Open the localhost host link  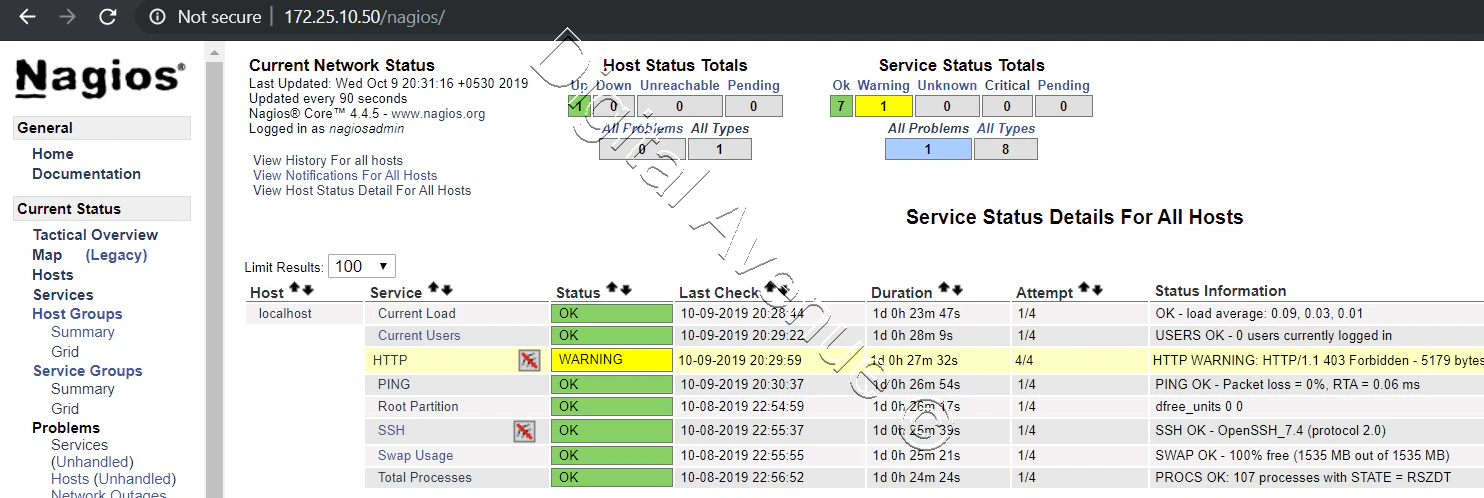[x=285, y=313]
